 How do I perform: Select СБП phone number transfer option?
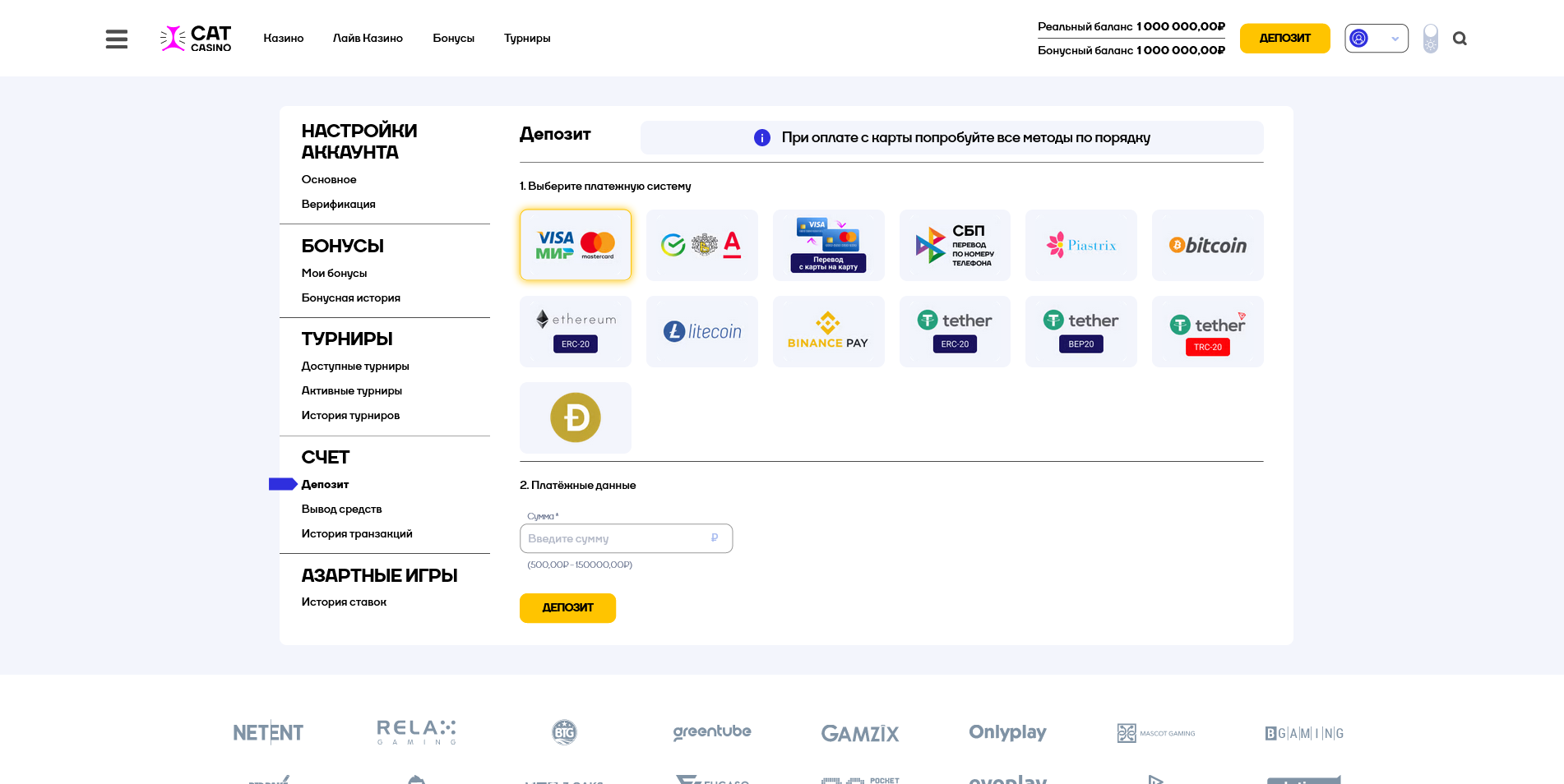coord(955,245)
